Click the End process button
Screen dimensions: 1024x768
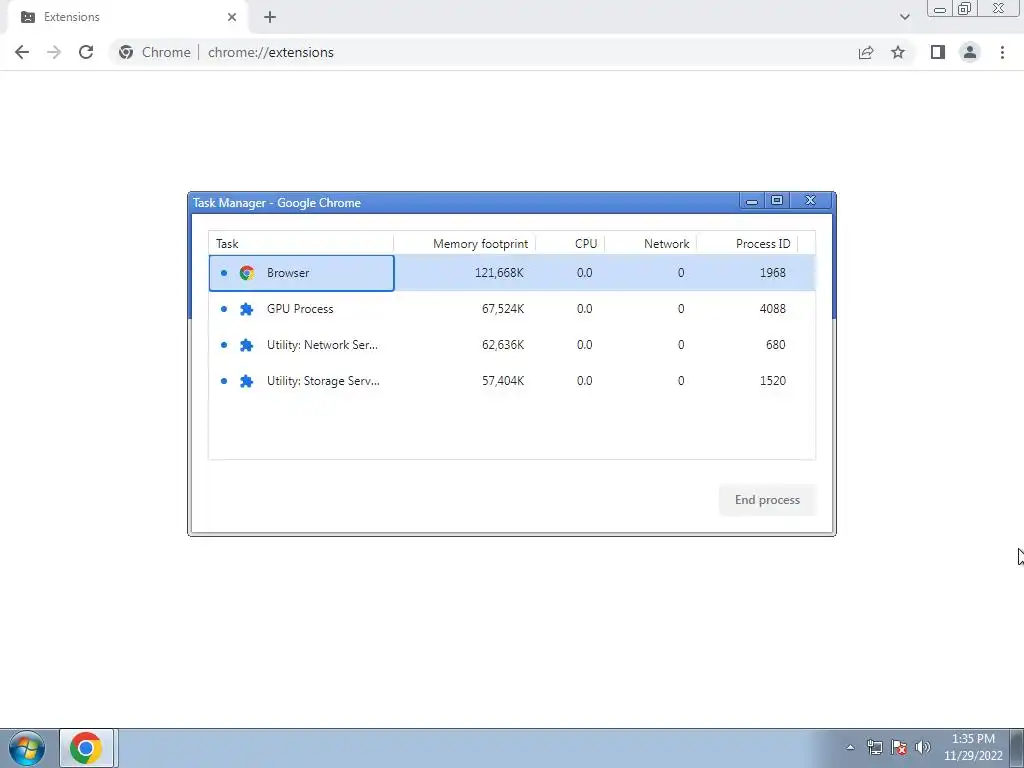767,500
